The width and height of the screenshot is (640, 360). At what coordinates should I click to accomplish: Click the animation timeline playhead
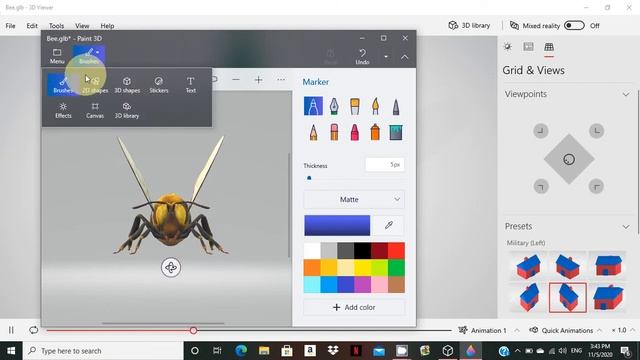click(193, 330)
